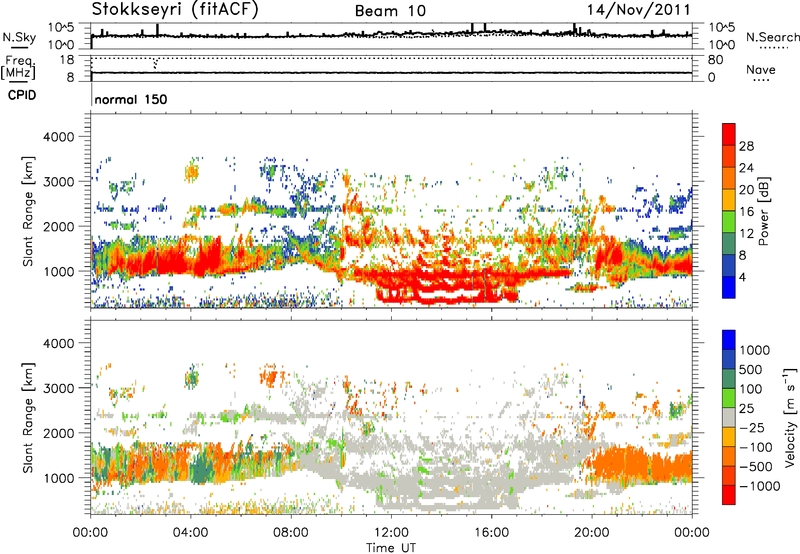Screen dimensions: 800x554
Task: Click the '-25' tick on velocity colorbar
Action: click(751, 427)
